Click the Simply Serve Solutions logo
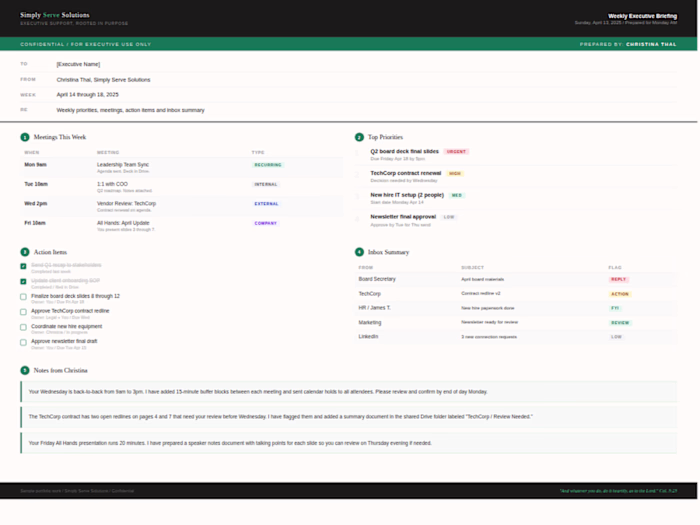The height and width of the screenshot is (525, 700). pyautogui.click(x=54, y=15)
